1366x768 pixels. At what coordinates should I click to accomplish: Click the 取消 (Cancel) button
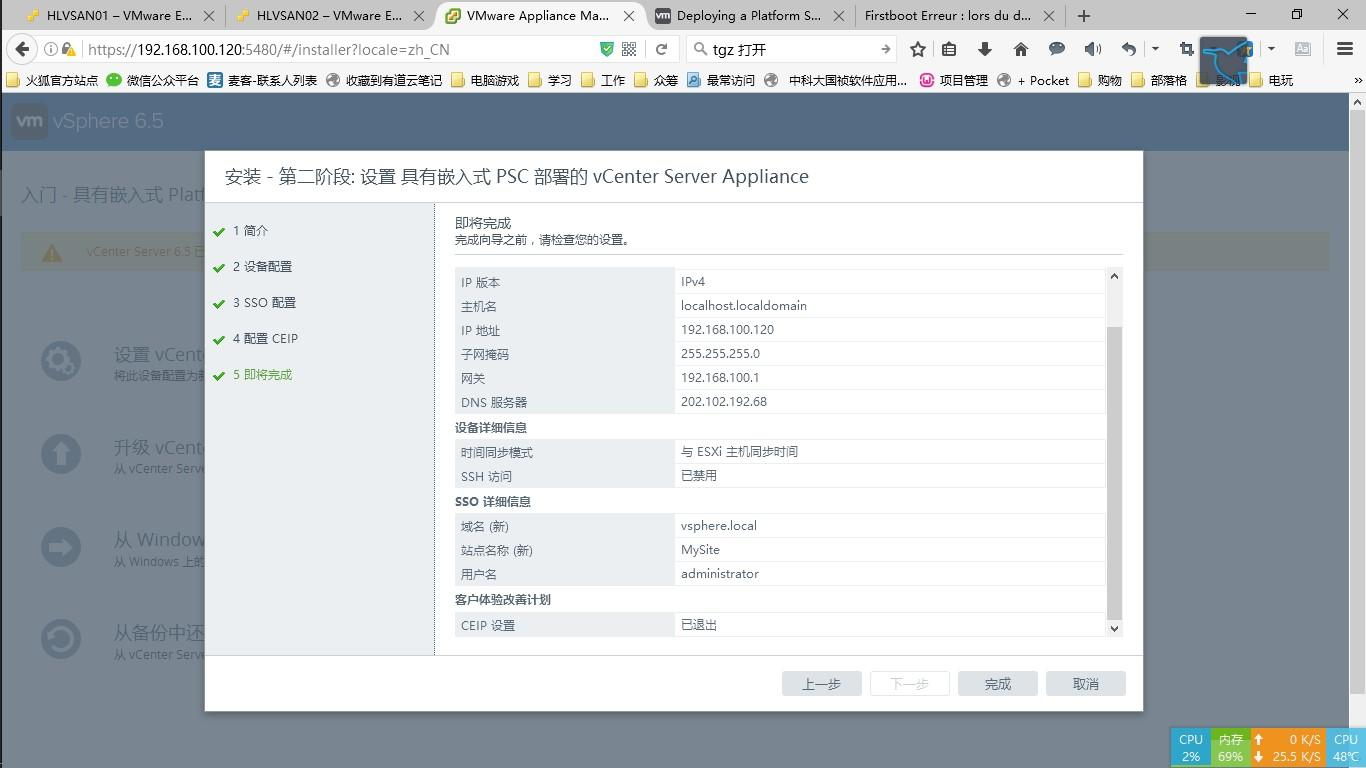coord(1086,684)
